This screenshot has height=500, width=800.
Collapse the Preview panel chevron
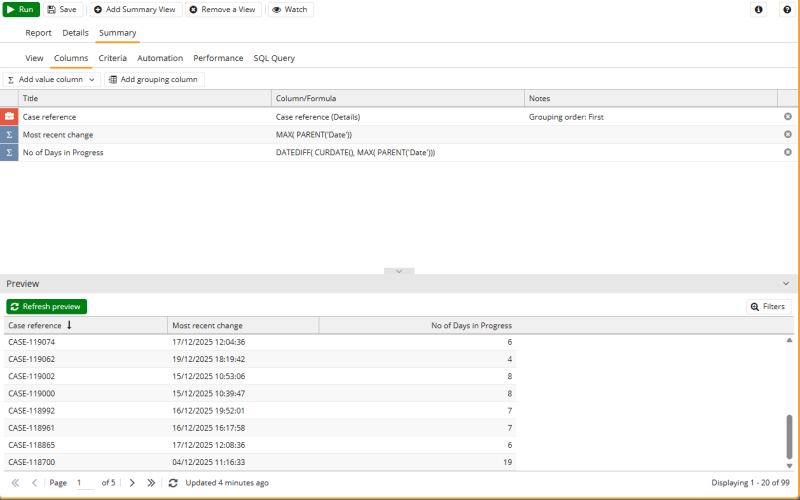click(786, 284)
